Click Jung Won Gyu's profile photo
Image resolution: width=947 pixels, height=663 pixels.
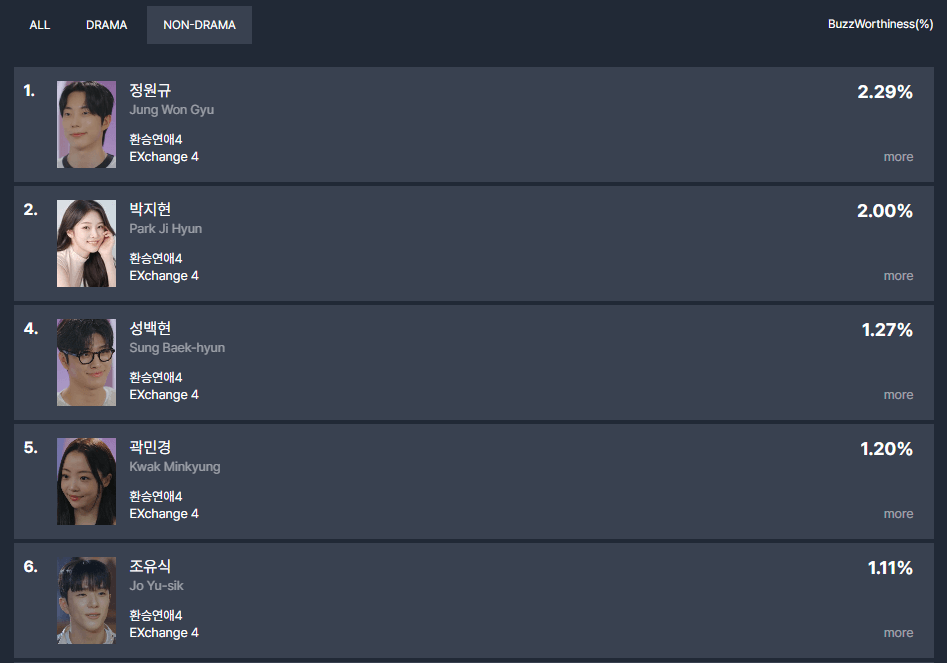tap(86, 124)
